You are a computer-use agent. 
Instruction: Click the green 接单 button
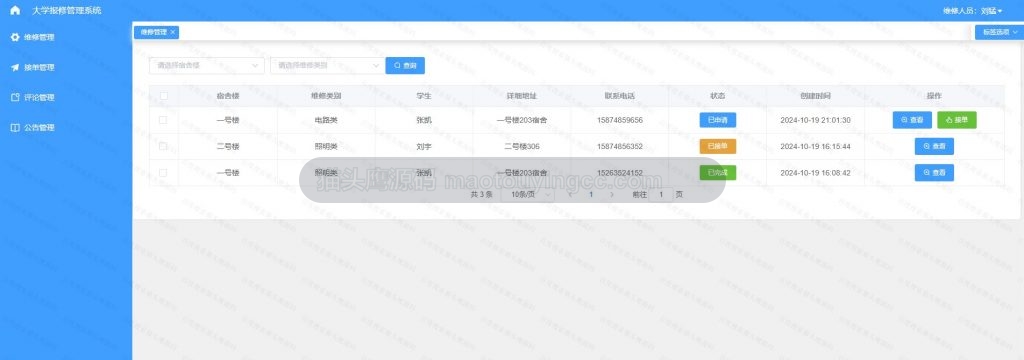(x=957, y=120)
